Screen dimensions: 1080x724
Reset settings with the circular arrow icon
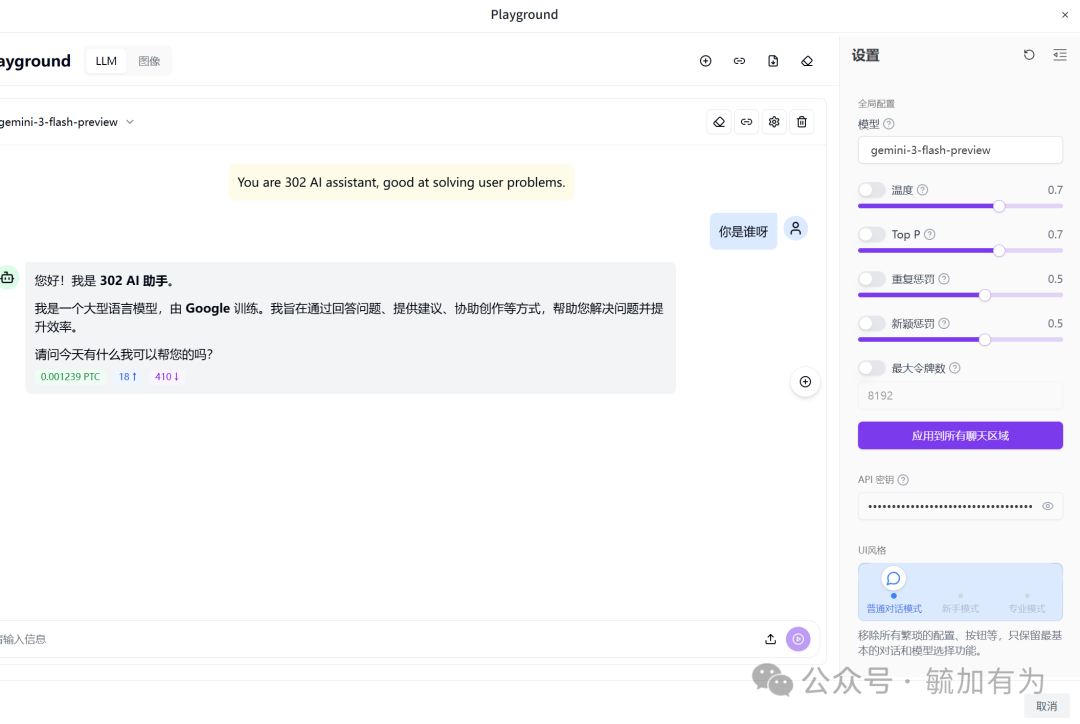(x=1029, y=55)
